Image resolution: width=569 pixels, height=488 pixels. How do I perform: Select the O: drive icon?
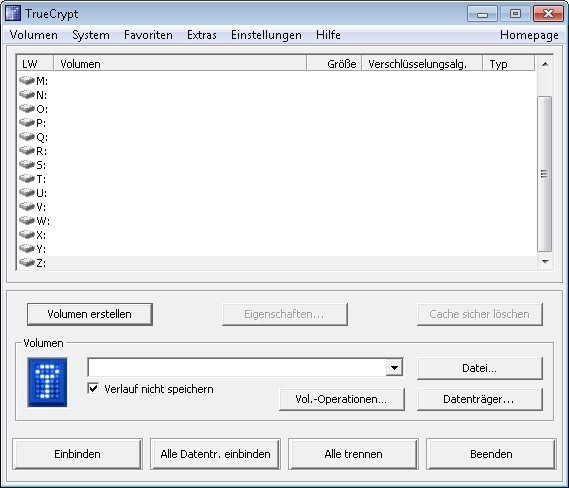pyautogui.click(x=27, y=108)
